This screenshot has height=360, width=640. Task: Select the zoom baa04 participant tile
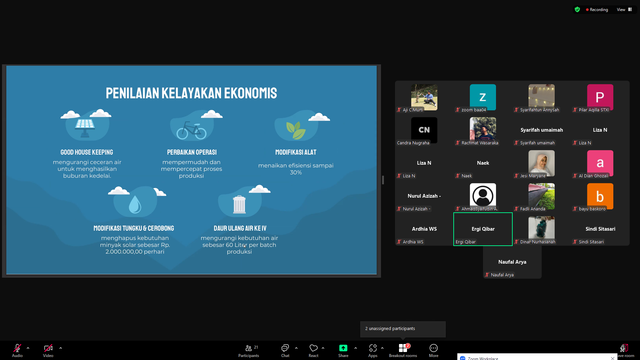pos(483,97)
